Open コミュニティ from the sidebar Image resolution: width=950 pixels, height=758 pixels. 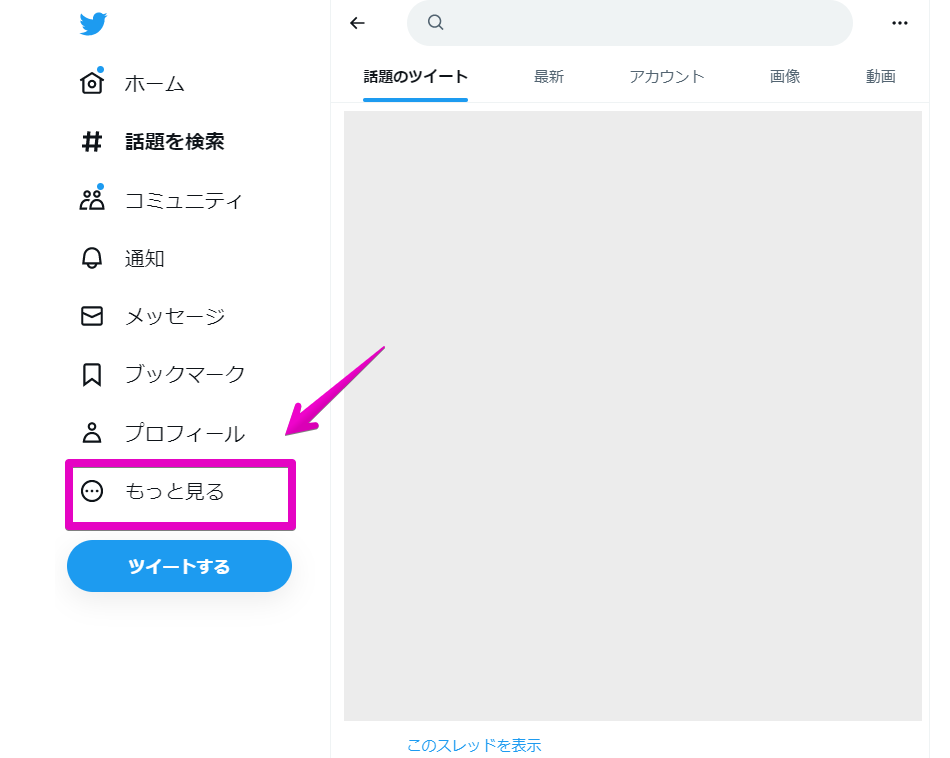tap(184, 200)
